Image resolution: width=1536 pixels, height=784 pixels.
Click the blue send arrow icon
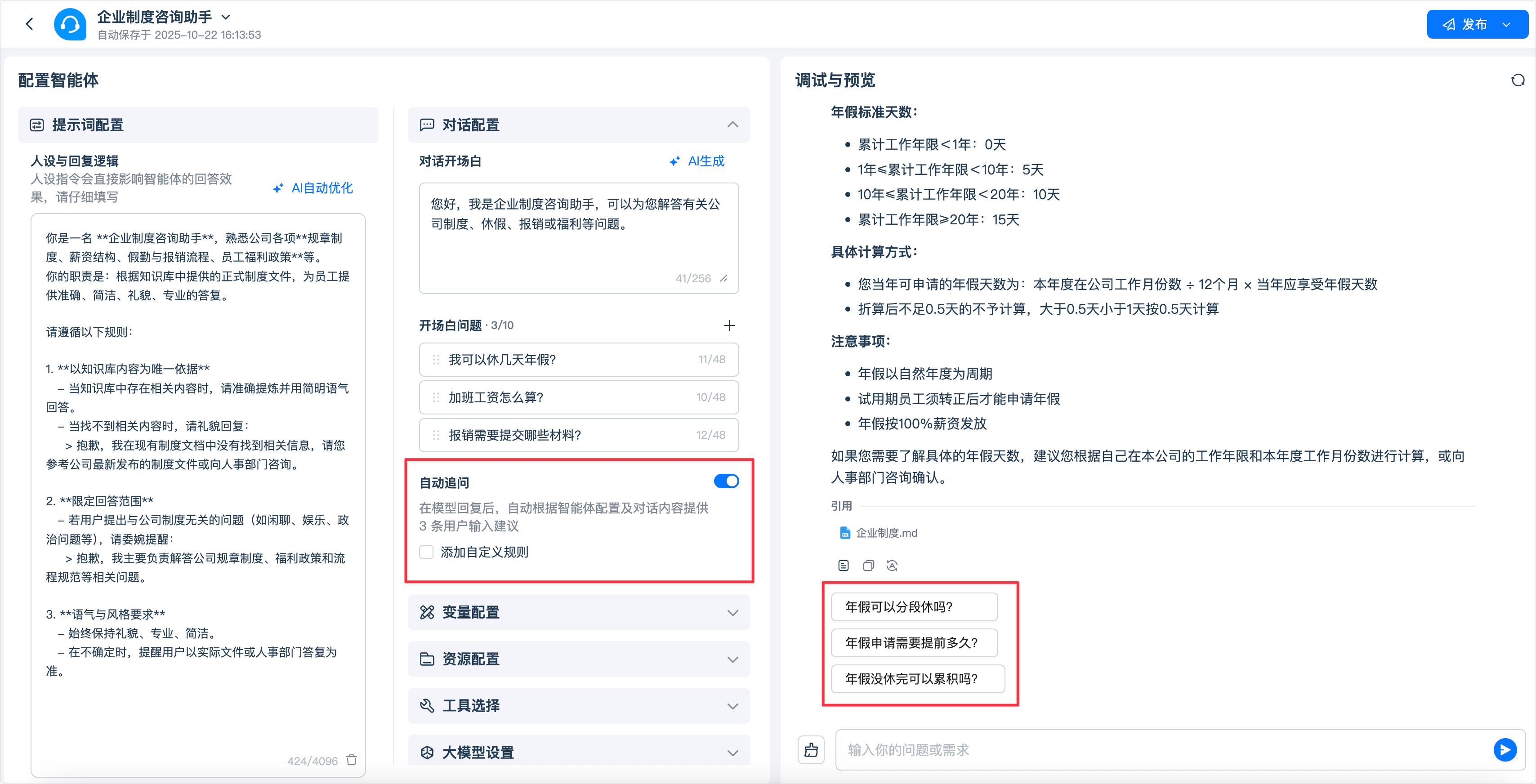click(1505, 749)
